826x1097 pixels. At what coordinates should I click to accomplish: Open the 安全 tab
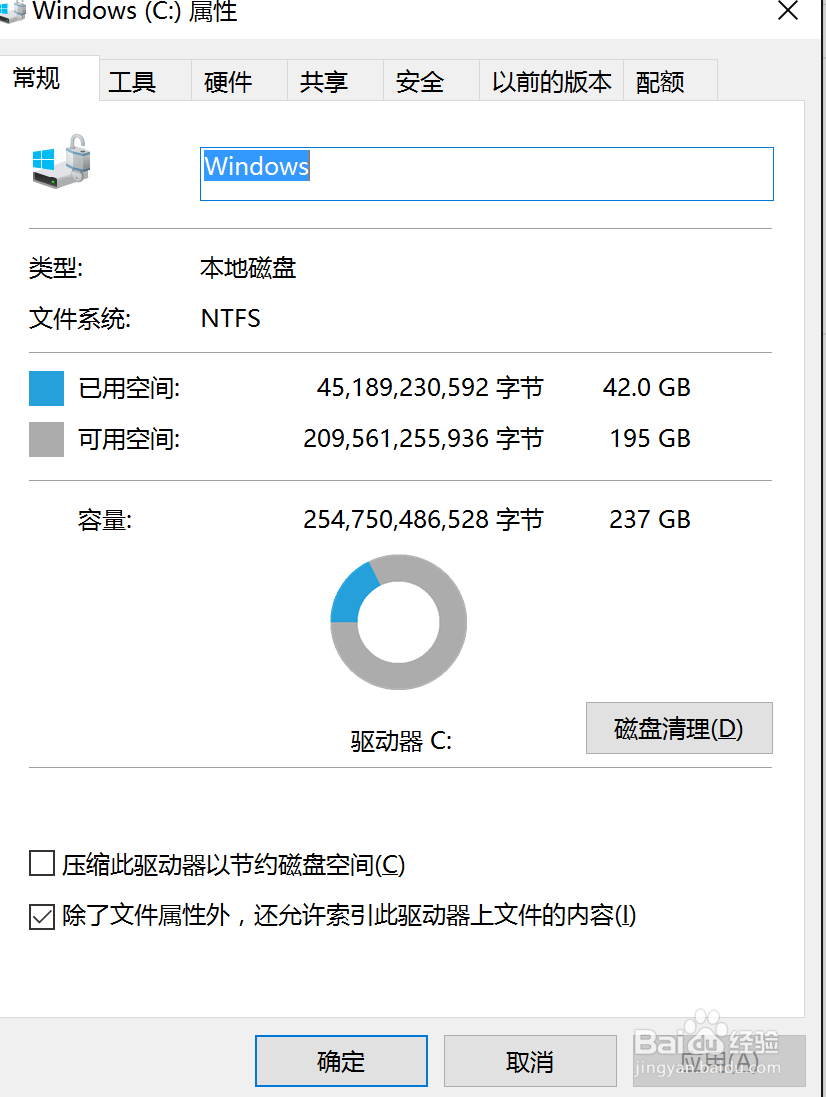[432, 81]
